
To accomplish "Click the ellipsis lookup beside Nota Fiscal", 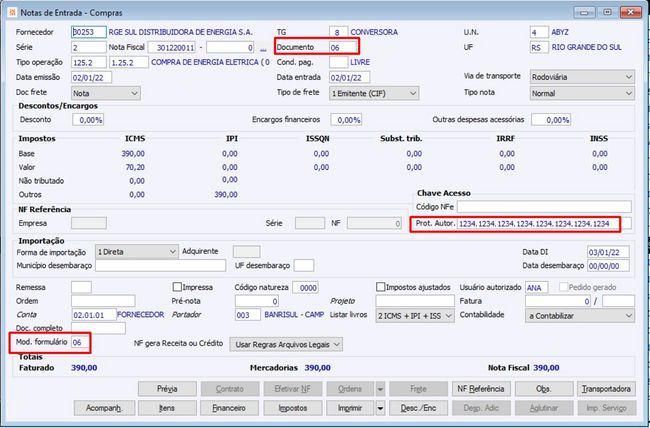I will (x=263, y=48).
